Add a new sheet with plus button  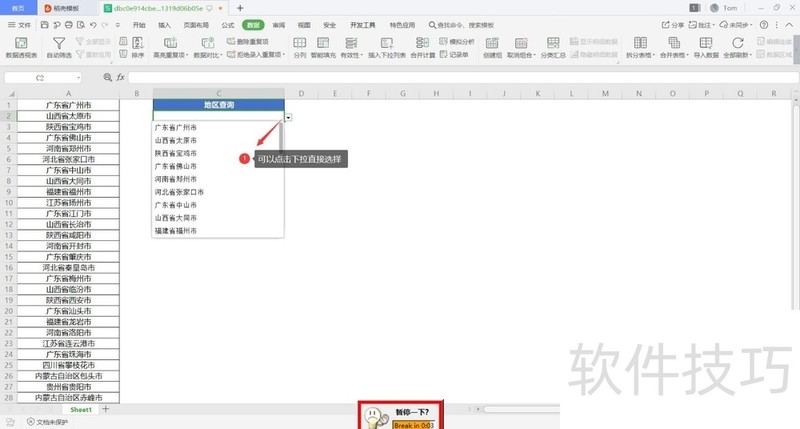pyautogui.click(x=106, y=410)
